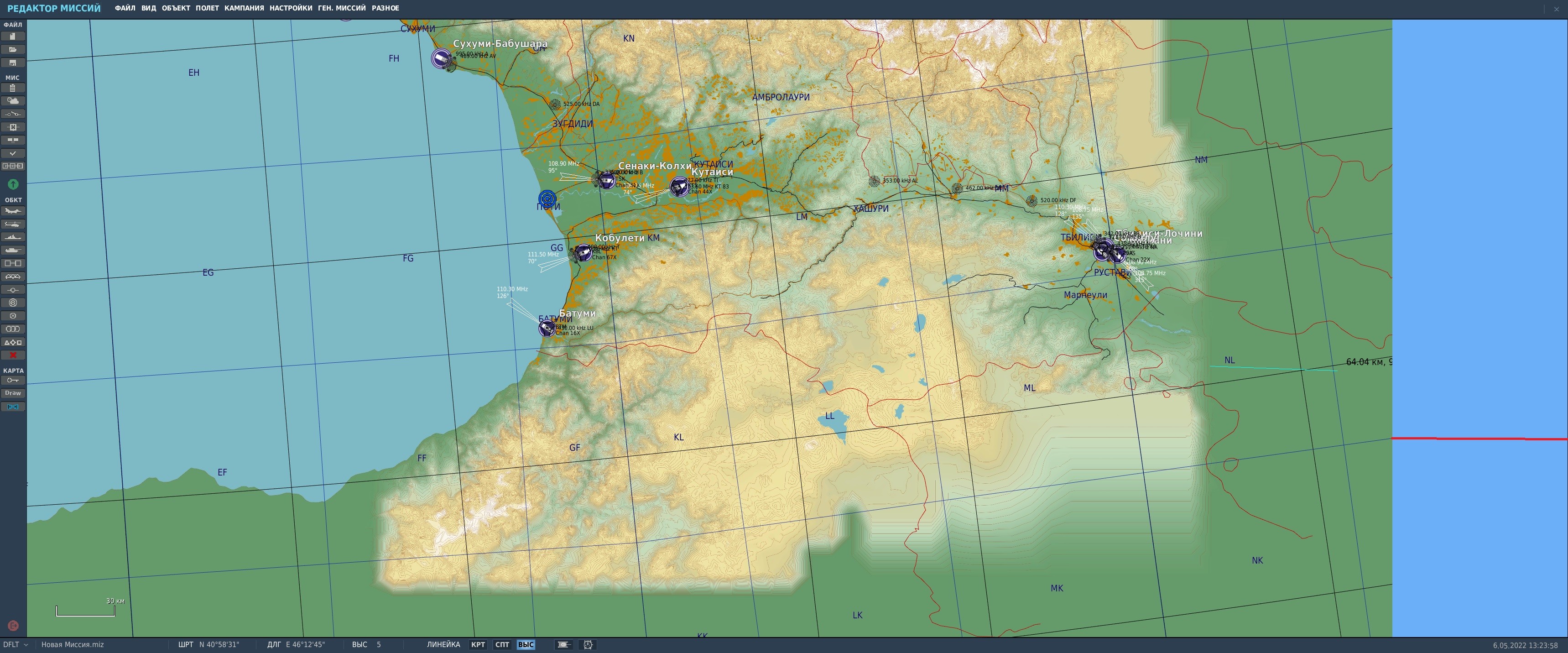The image size is (1568, 653).
Task: Open map options key icon
Action: pos(13,381)
